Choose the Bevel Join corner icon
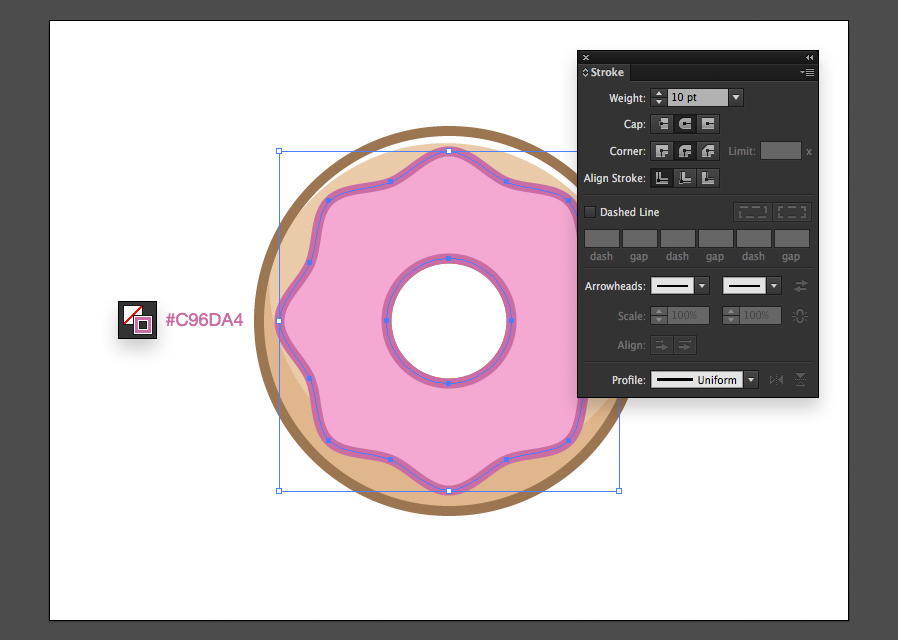This screenshot has width=898, height=640. 708,151
